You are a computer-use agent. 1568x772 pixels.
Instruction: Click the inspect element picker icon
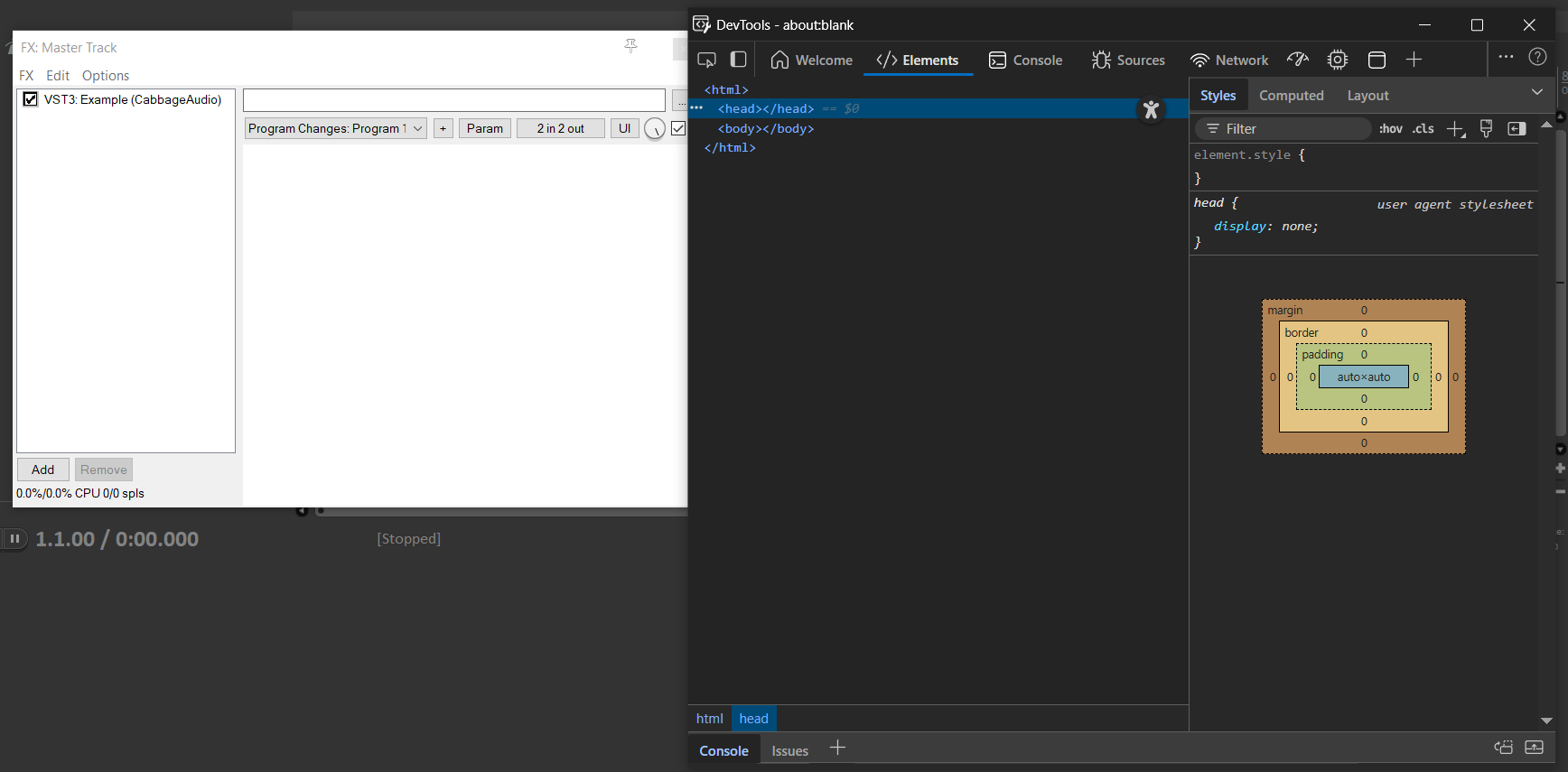click(706, 60)
